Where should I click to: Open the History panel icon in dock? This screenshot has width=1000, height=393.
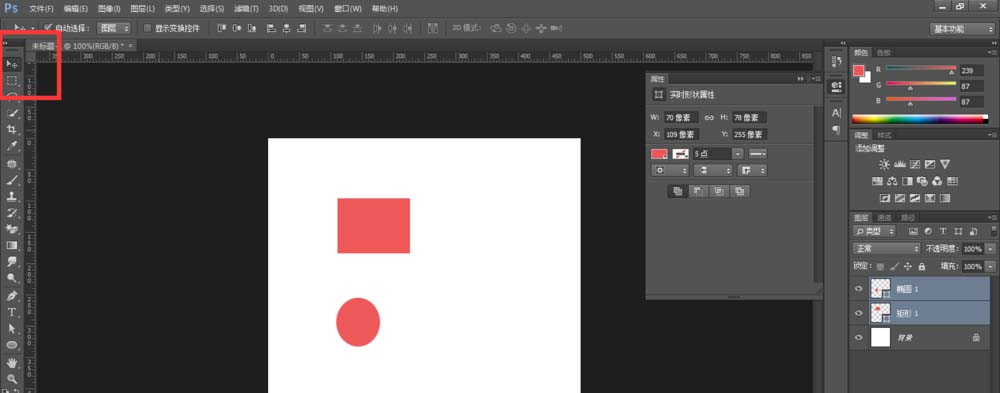pos(837,62)
